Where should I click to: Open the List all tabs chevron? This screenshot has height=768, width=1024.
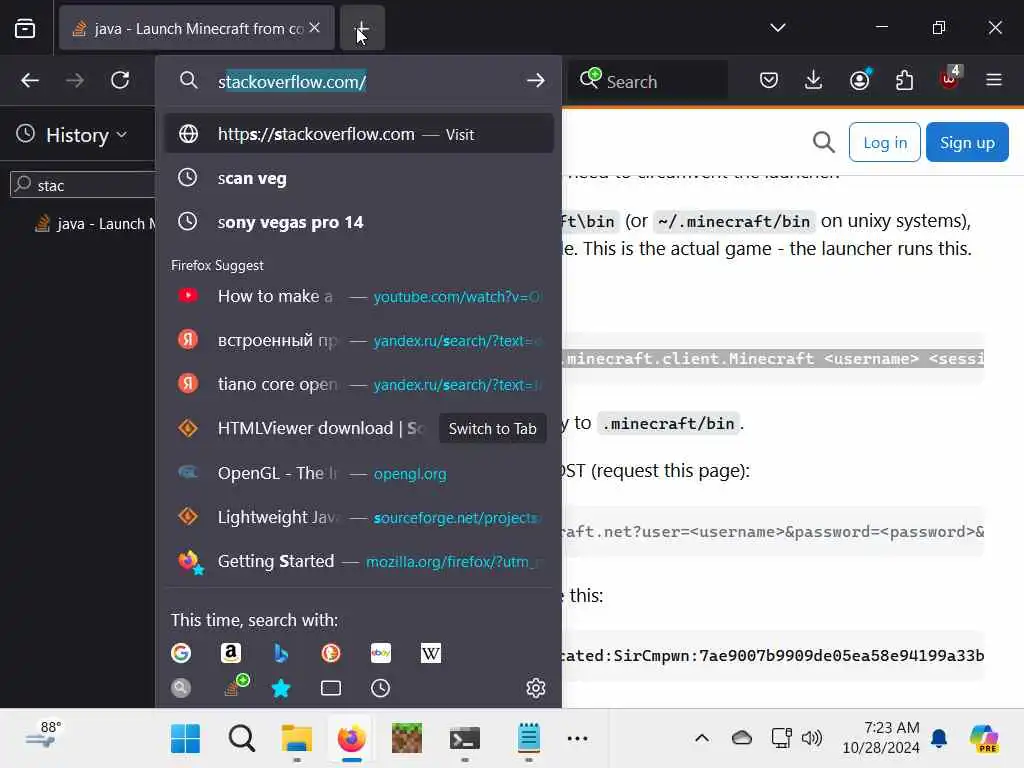click(x=777, y=27)
